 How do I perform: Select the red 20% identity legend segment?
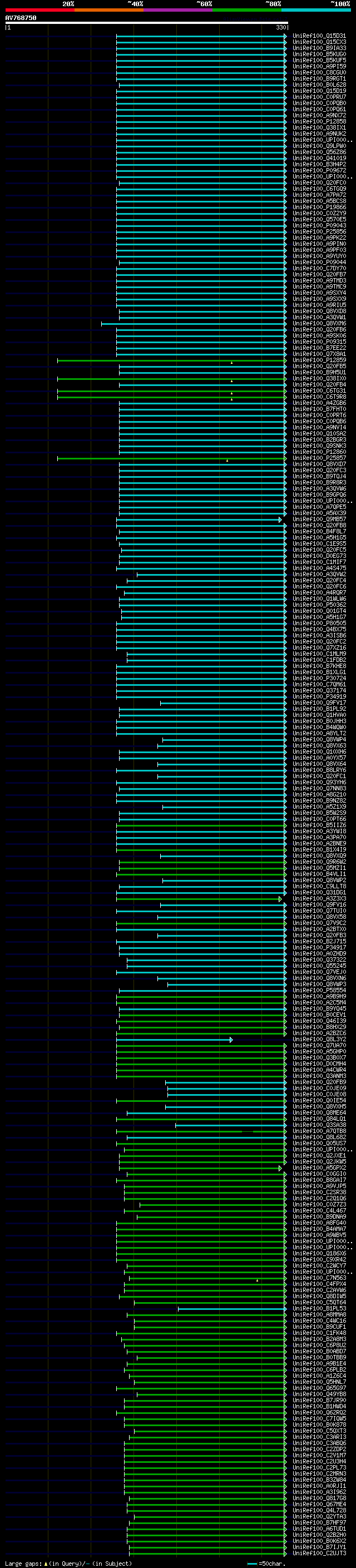[39, 10]
